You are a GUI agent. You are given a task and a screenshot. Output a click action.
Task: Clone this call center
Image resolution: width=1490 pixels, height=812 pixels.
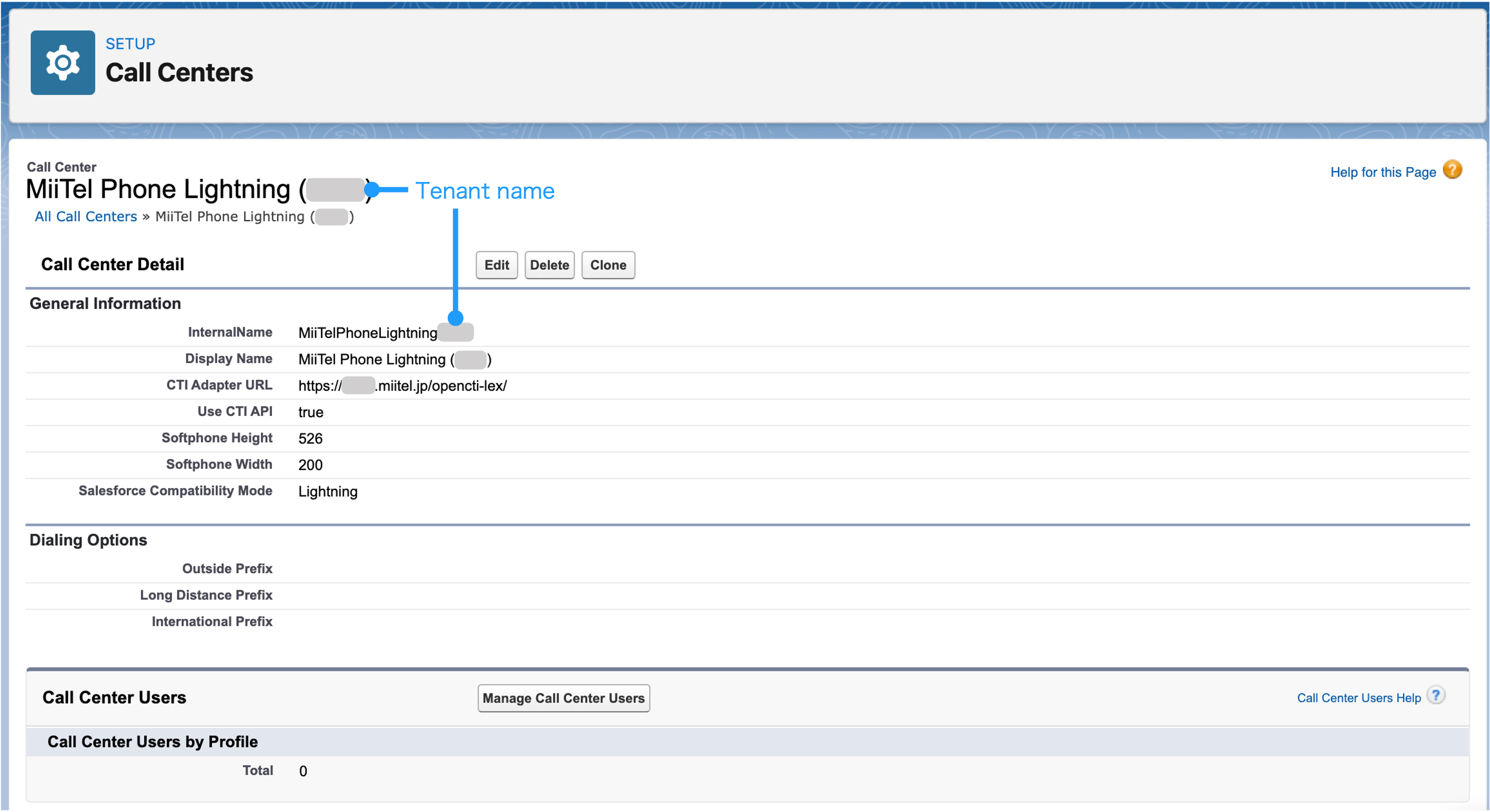point(608,265)
